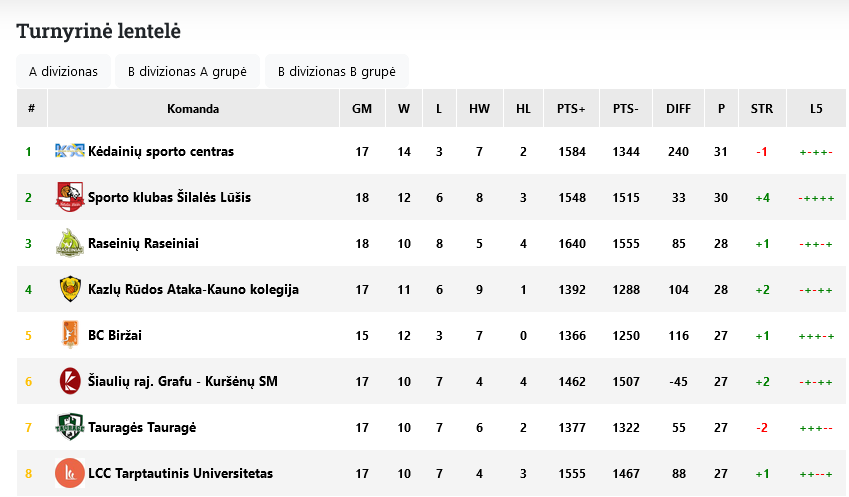Click the STR column header
This screenshot has height=497, width=849.
pyautogui.click(x=762, y=108)
